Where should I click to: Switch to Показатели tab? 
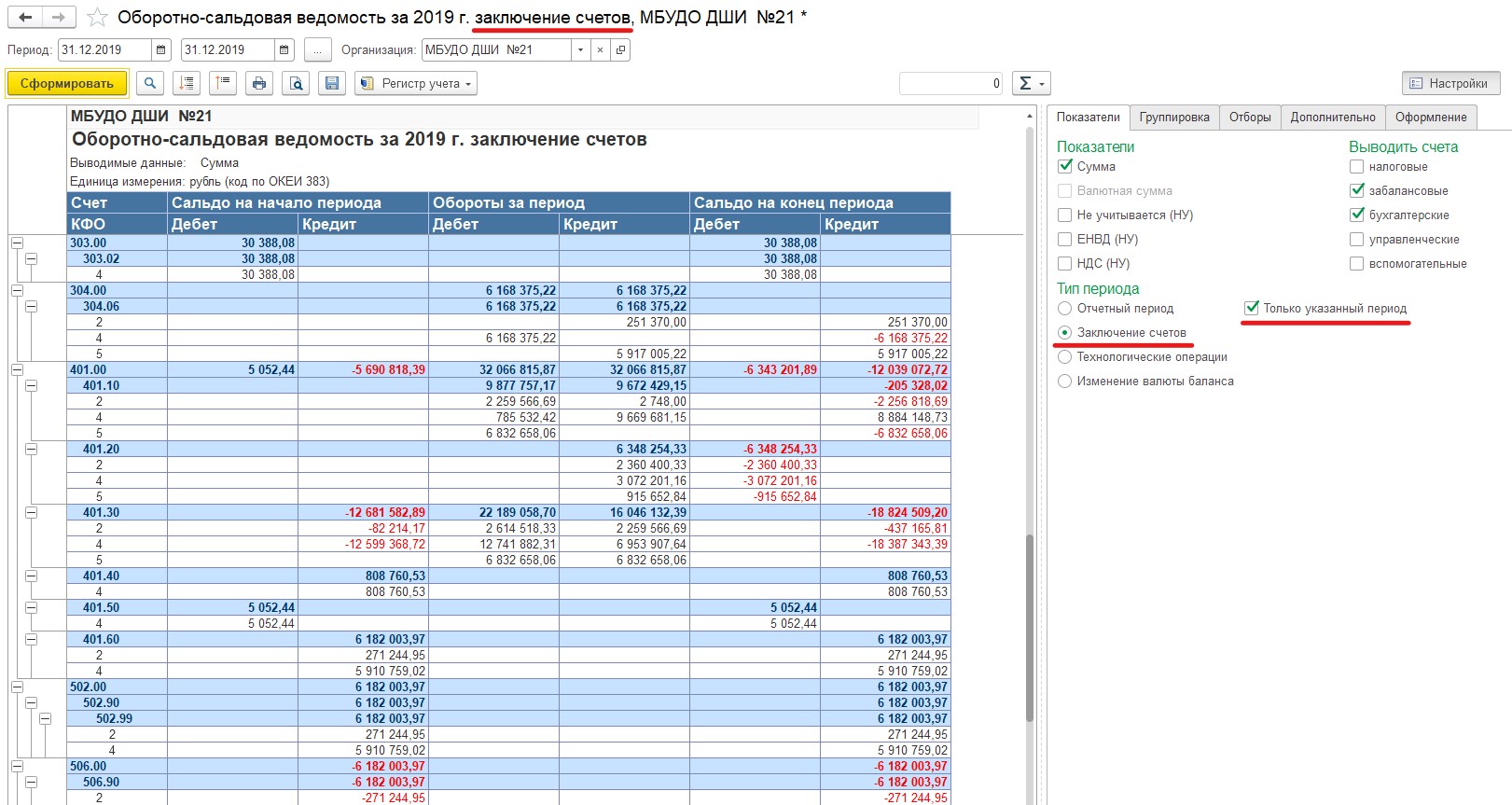[x=1088, y=118]
